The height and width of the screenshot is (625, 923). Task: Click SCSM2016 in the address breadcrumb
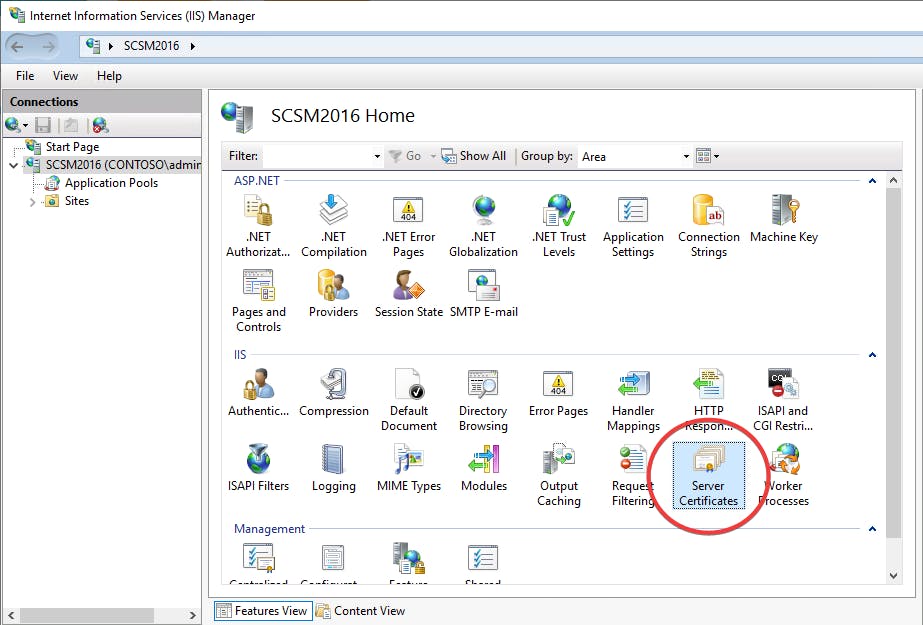point(151,46)
